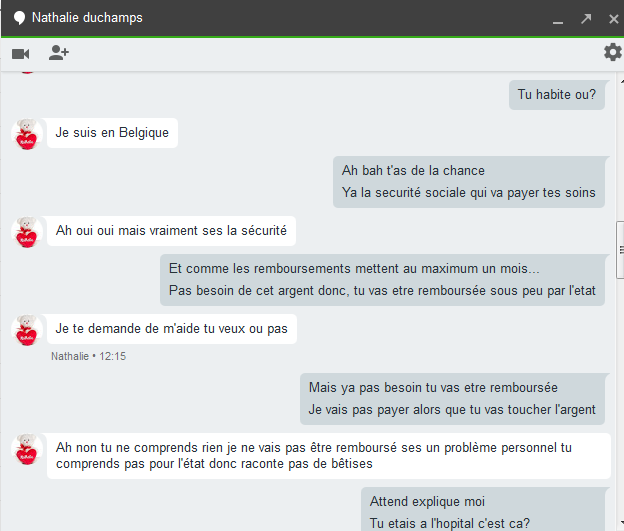Image resolution: width=624 pixels, height=531 pixels.
Task: Click avatar beside "Ah oui oui mais vraiment"
Action: [x=26, y=232]
